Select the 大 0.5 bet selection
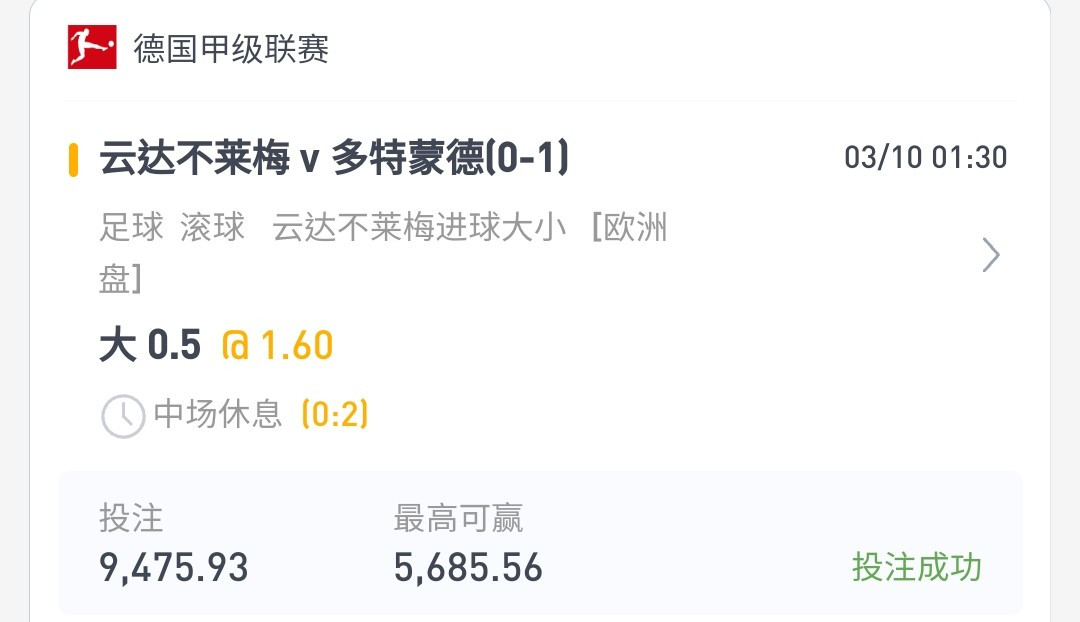Image resolution: width=1080 pixels, height=622 pixels. [x=149, y=345]
